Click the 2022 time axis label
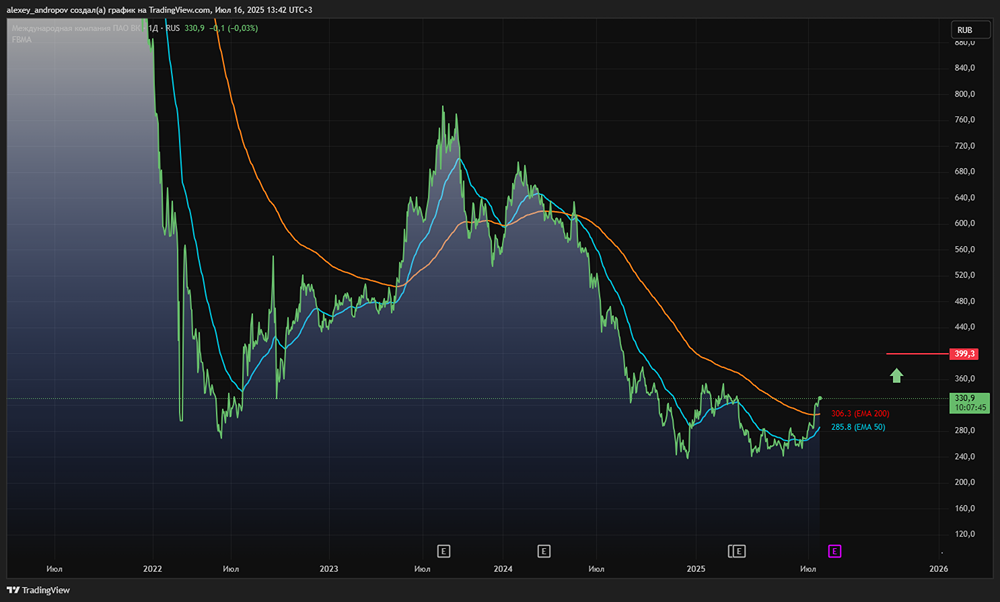Image resolution: width=1000 pixels, height=602 pixels. [x=152, y=569]
